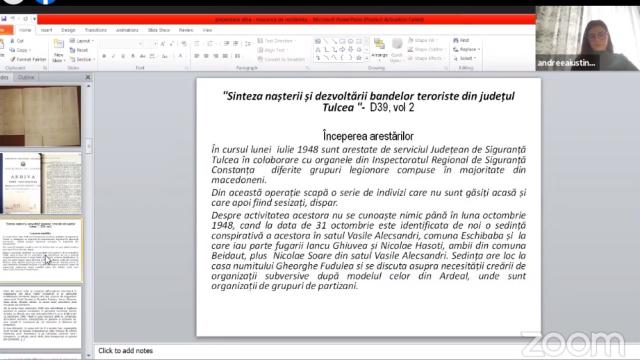Toggle Italic formatting in Font group
The width and height of the screenshot is (640, 360).
point(113,56)
